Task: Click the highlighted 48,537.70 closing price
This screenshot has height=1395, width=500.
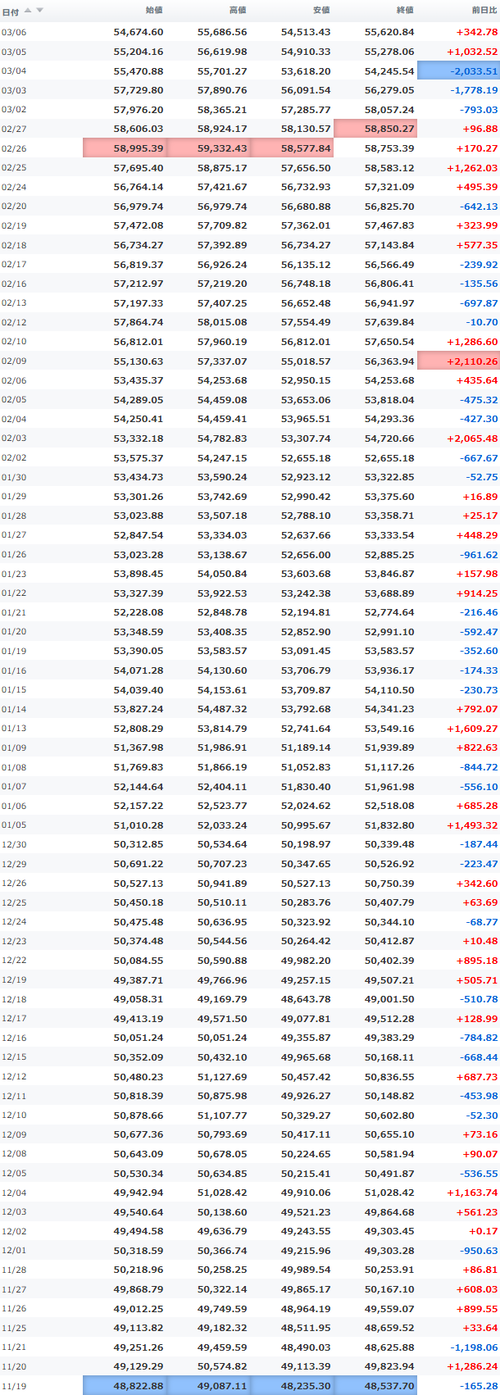Action: pos(375,1385)
